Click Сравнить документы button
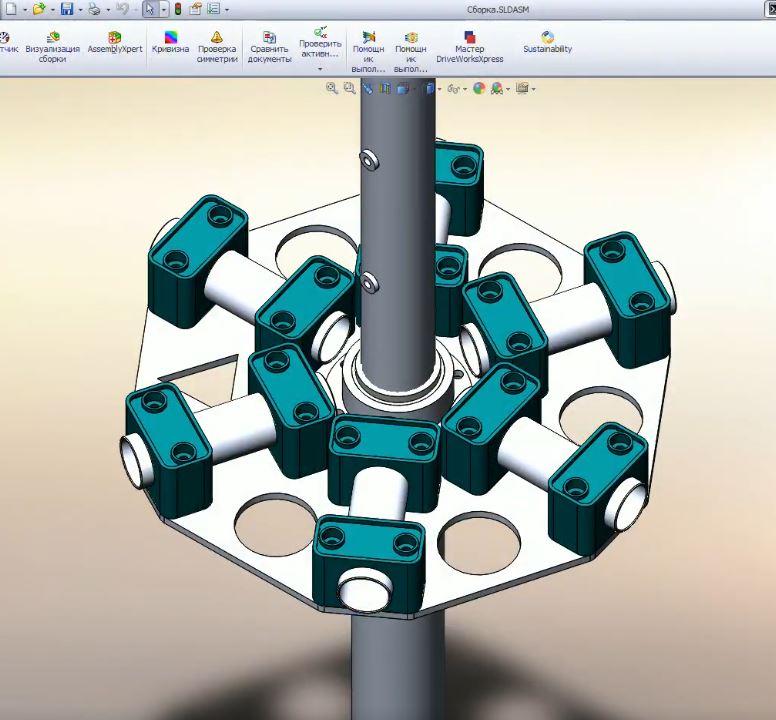The width and height of the screenshot is (776, 720). 269,46
